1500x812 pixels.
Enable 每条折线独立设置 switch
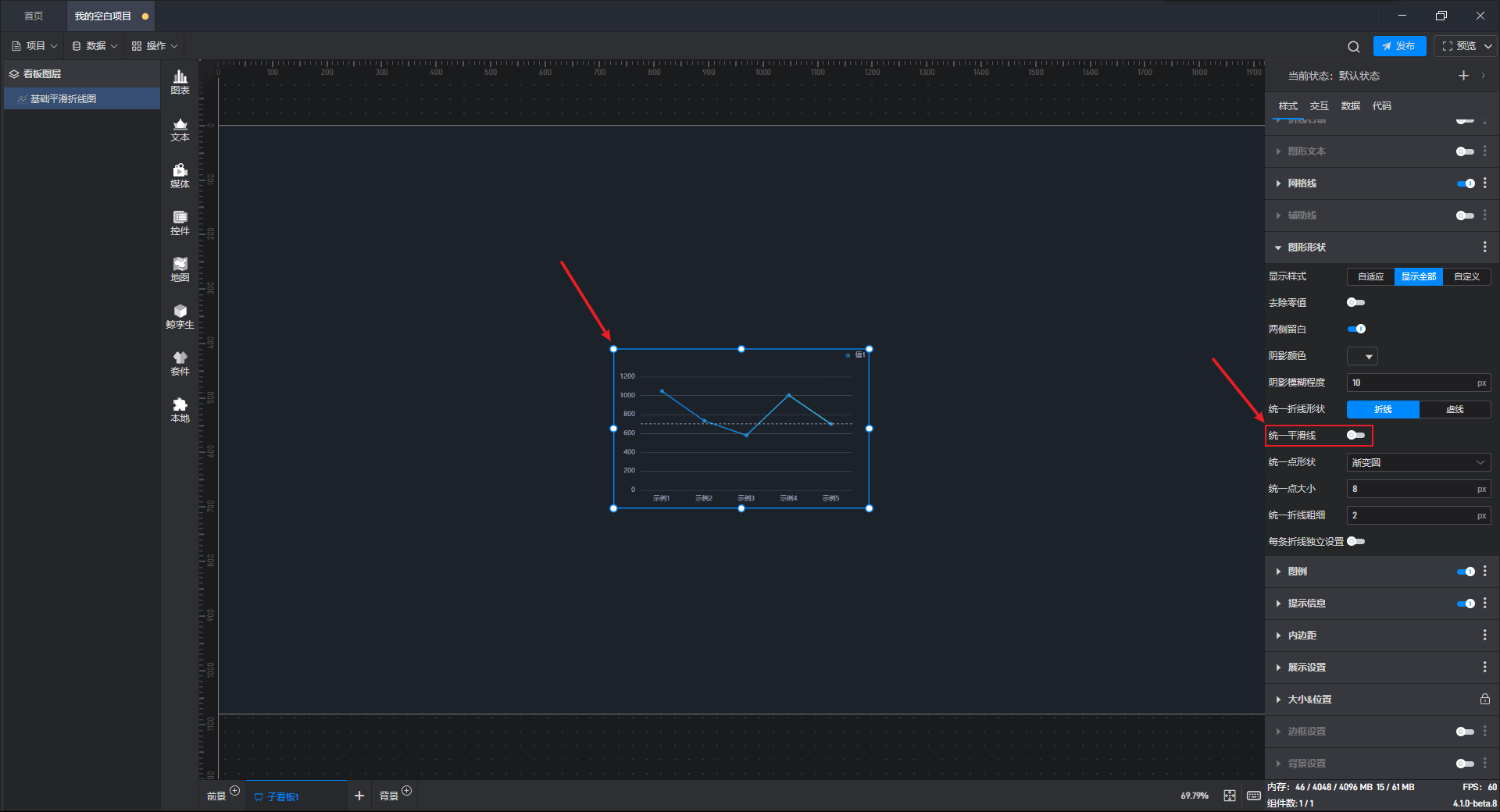pos(1356,541)
